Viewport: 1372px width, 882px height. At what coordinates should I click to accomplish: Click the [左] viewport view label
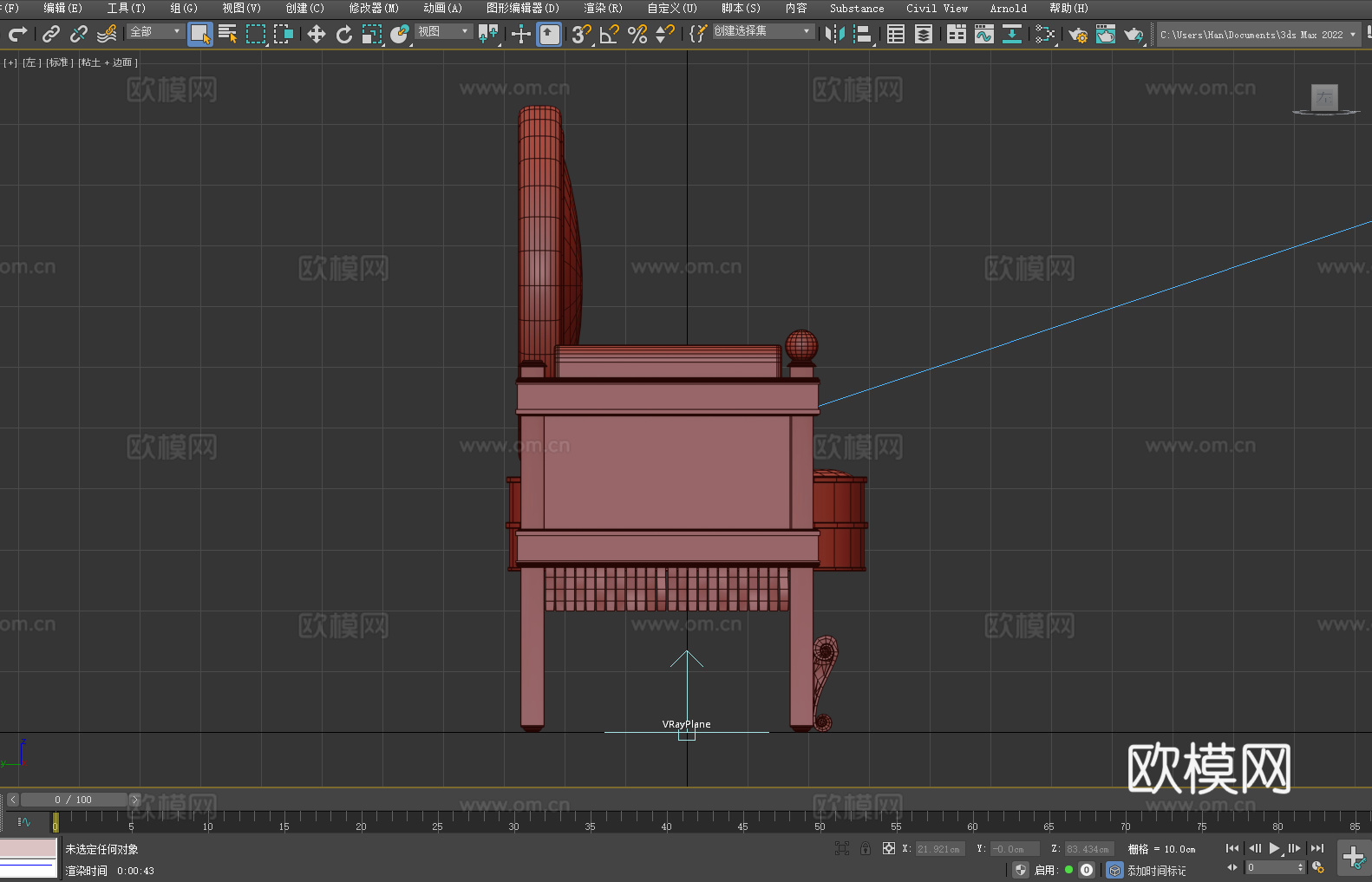[31, 62]
